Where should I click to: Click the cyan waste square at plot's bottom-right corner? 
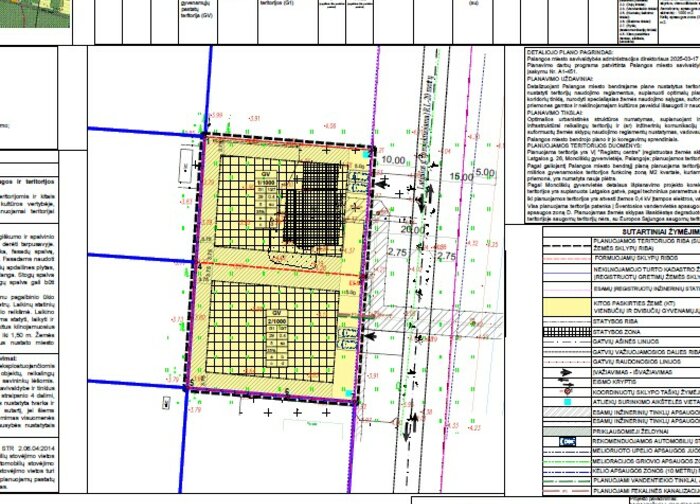point(349,393)
